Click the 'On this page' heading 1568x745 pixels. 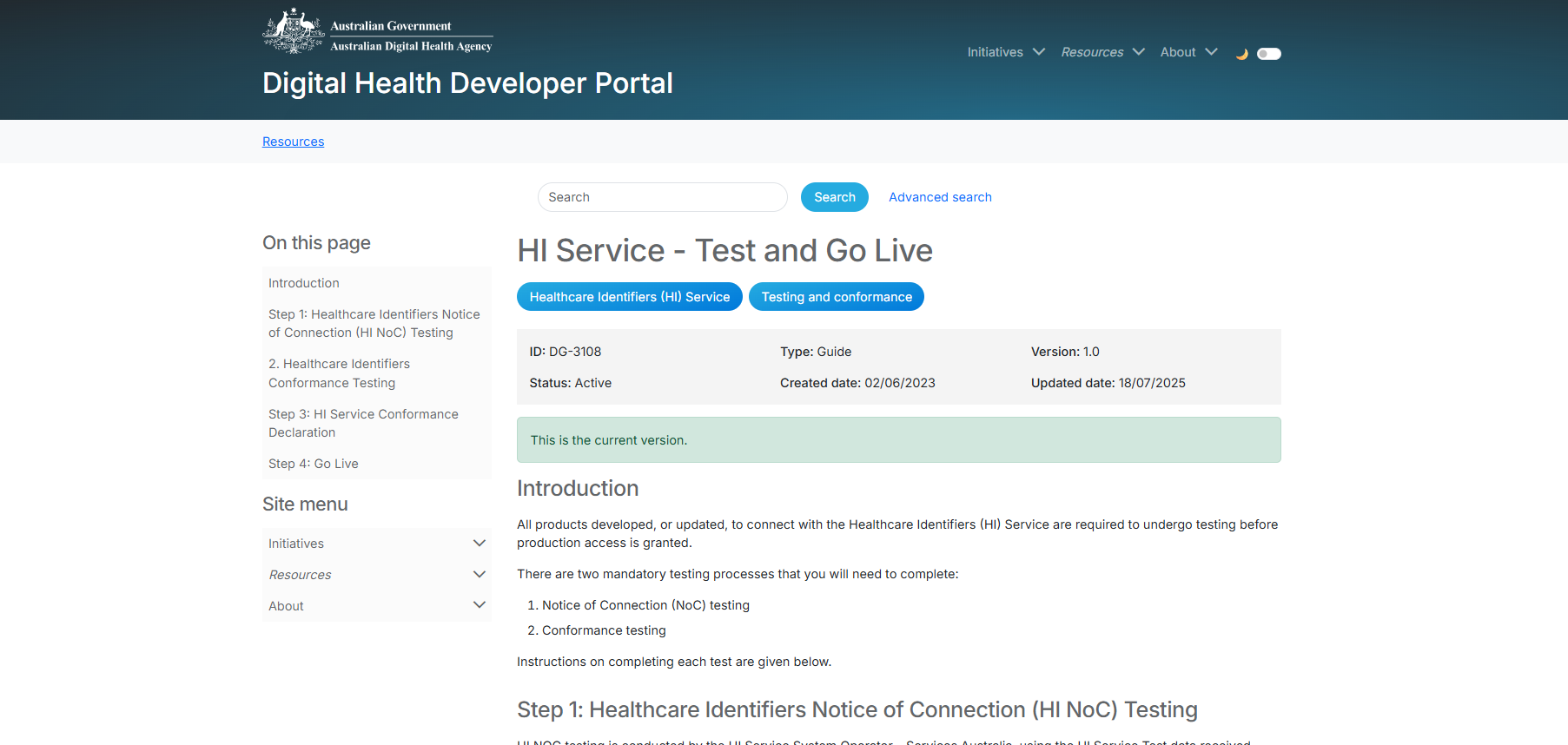pyautogui.click(x=316, y=243)
